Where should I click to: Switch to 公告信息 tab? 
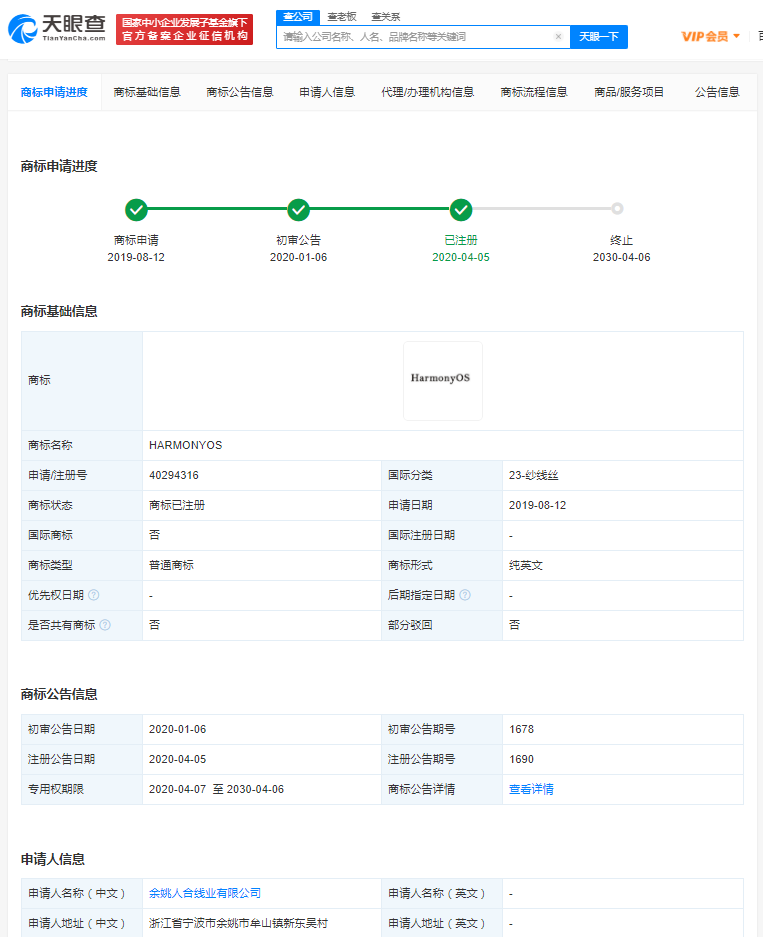[x=717, y=92]
